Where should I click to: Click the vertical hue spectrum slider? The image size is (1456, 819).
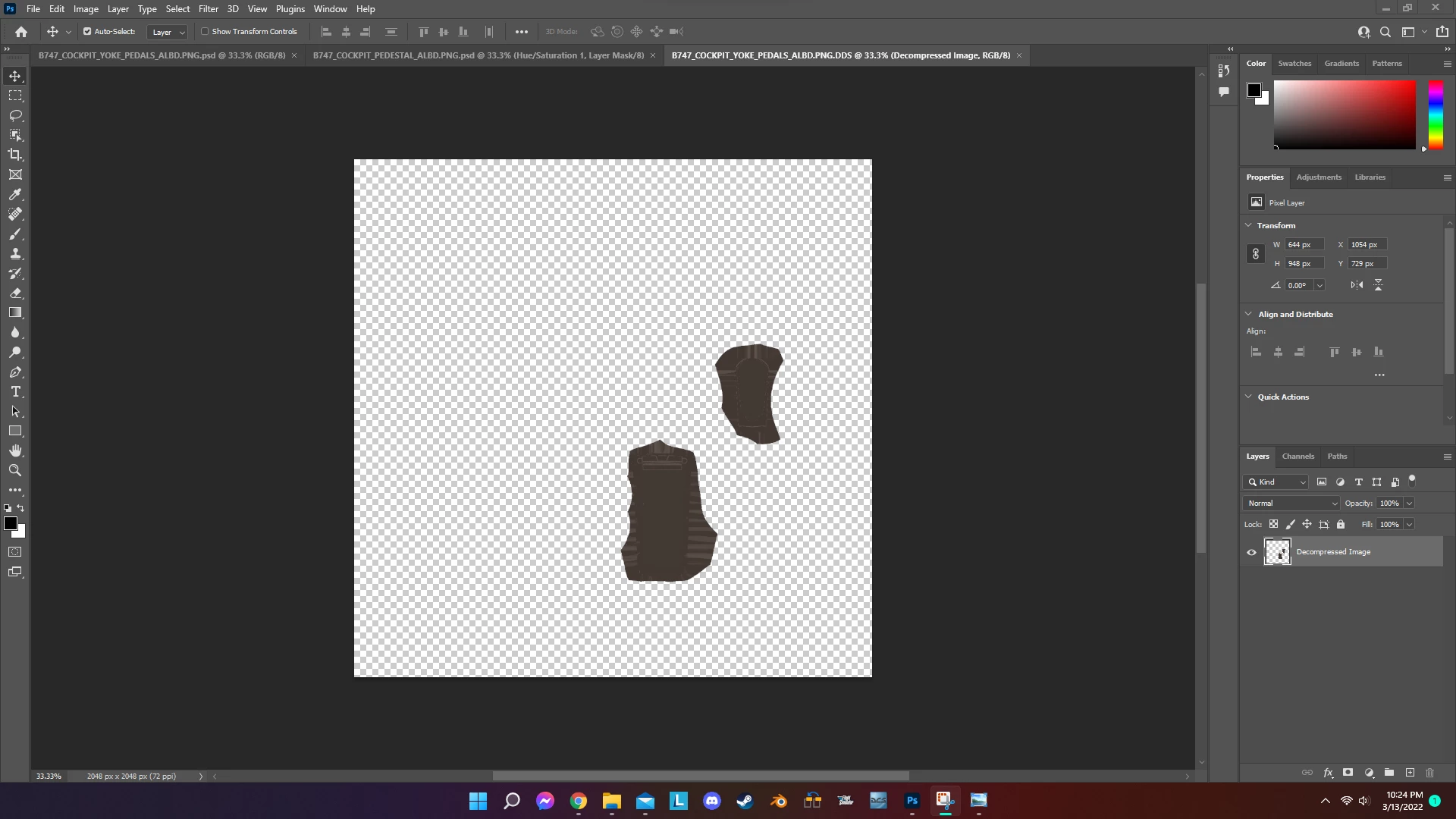(x=1436, y=114)
